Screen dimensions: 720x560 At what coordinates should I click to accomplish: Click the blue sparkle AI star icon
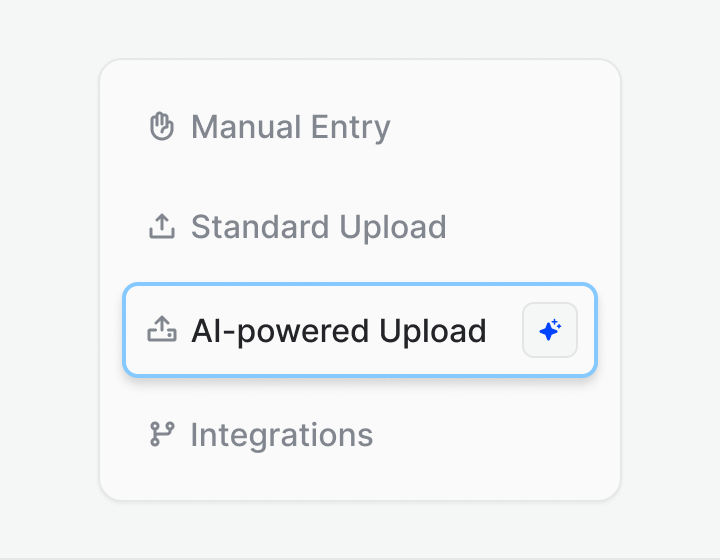[550, 330]
